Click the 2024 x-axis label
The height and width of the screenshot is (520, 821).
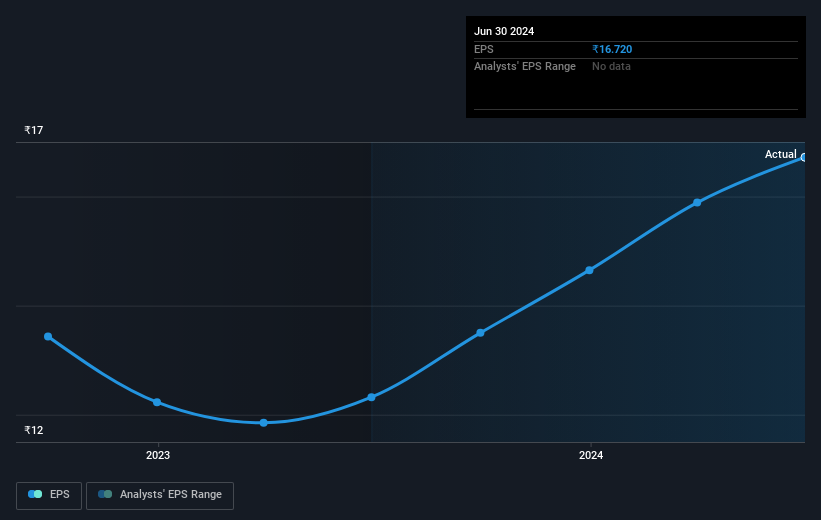[591, 455]
